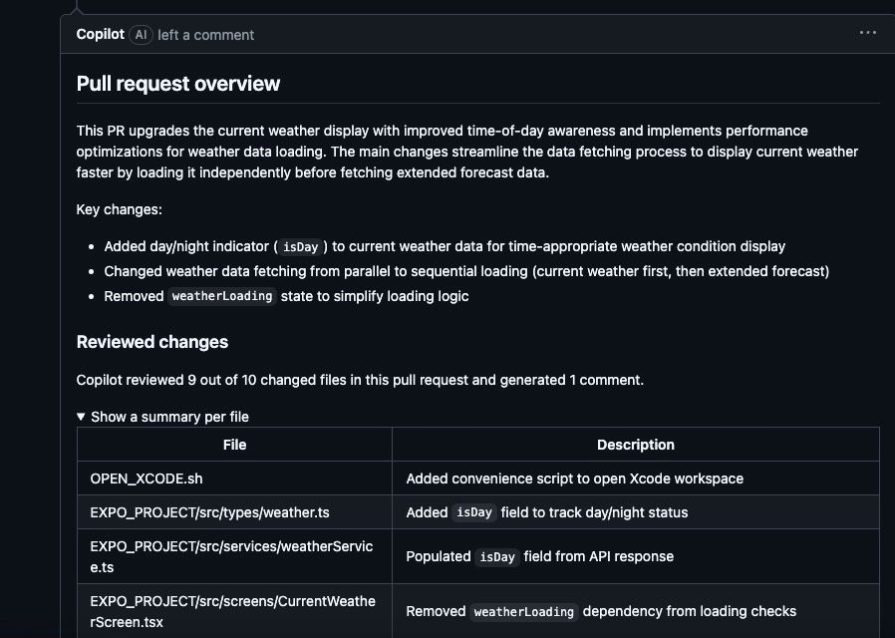Viewport: 895px width, 638px height.
Task: Open the Copilot reviewer profile link
Action: pos(99,34)
